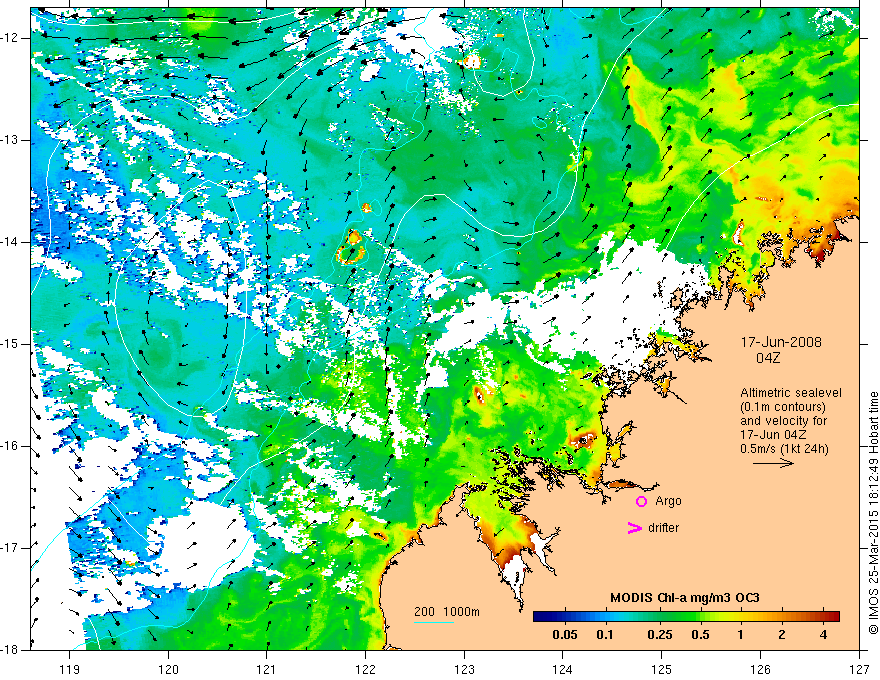This screenshot has height=680, width=880.
Task: Click the "200 1000m" depth contour label
Action: coord(447,612)
